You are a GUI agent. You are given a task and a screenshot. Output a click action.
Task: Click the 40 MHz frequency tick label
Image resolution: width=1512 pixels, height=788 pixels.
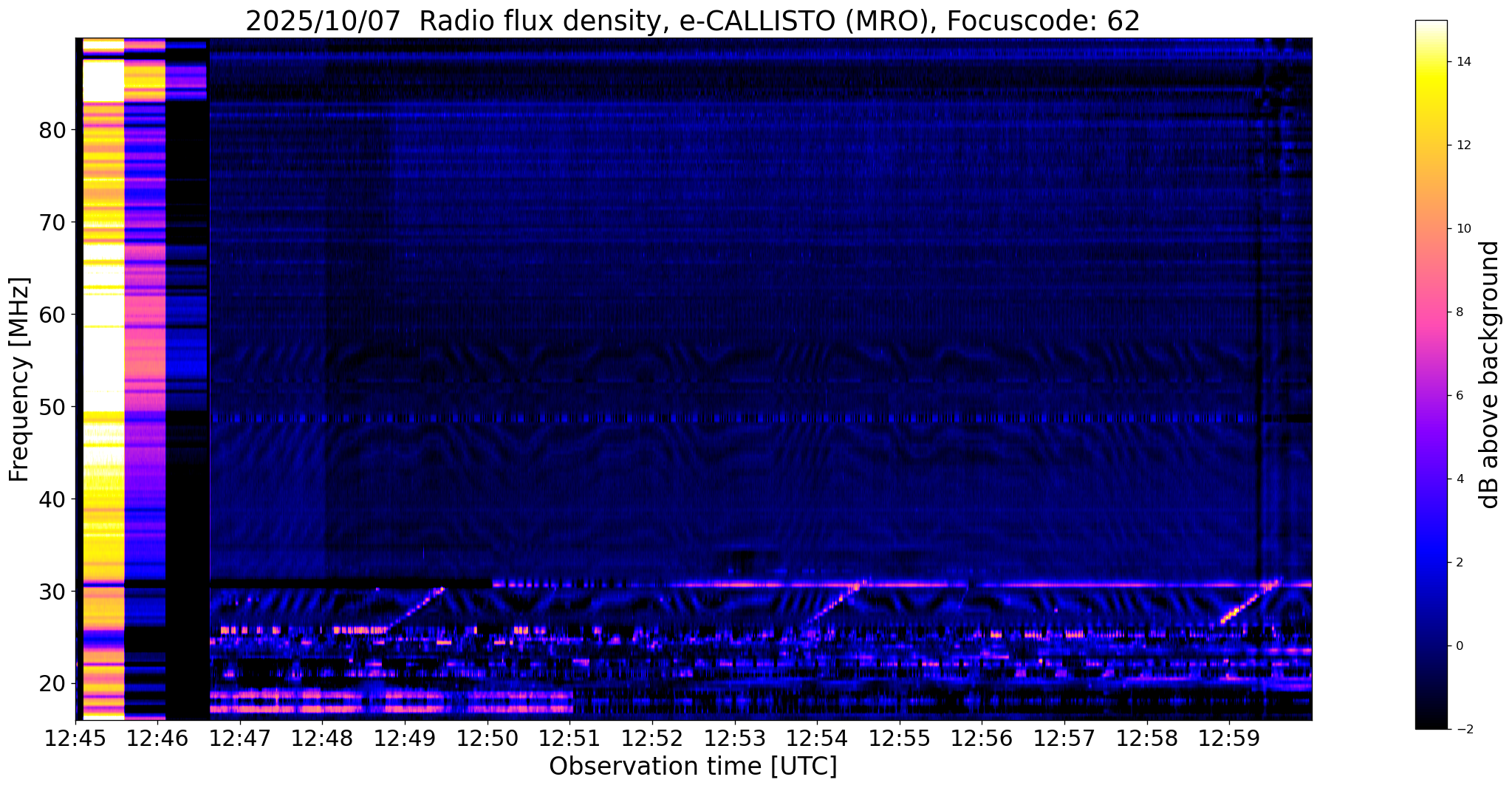point(52,499)
